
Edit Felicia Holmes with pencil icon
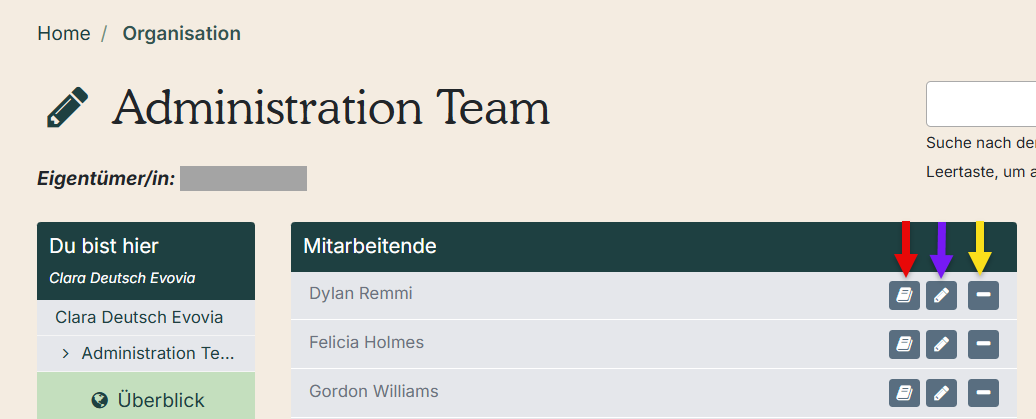941,344
